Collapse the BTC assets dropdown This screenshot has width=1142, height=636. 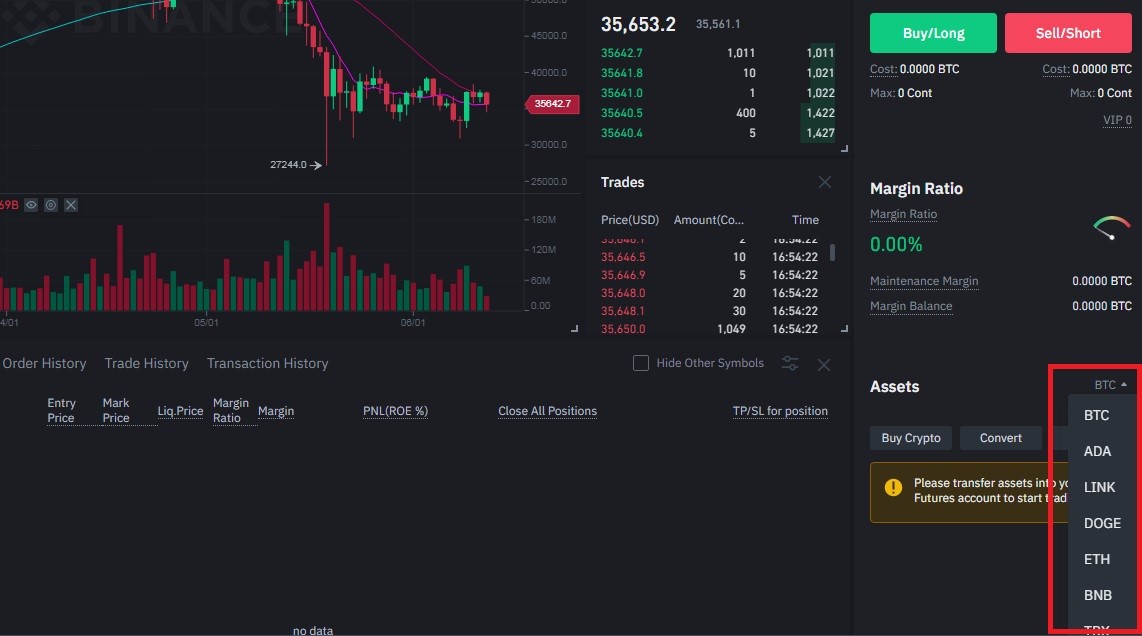[1111, 385]
